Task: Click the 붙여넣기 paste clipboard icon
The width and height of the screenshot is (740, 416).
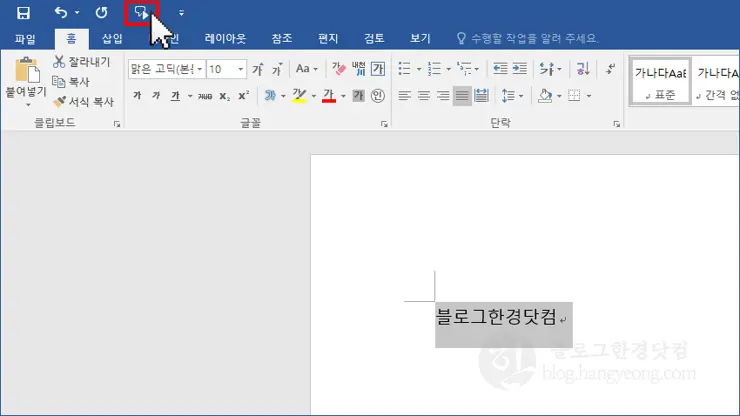Action: pyautogui.click(x=26, y=71)
